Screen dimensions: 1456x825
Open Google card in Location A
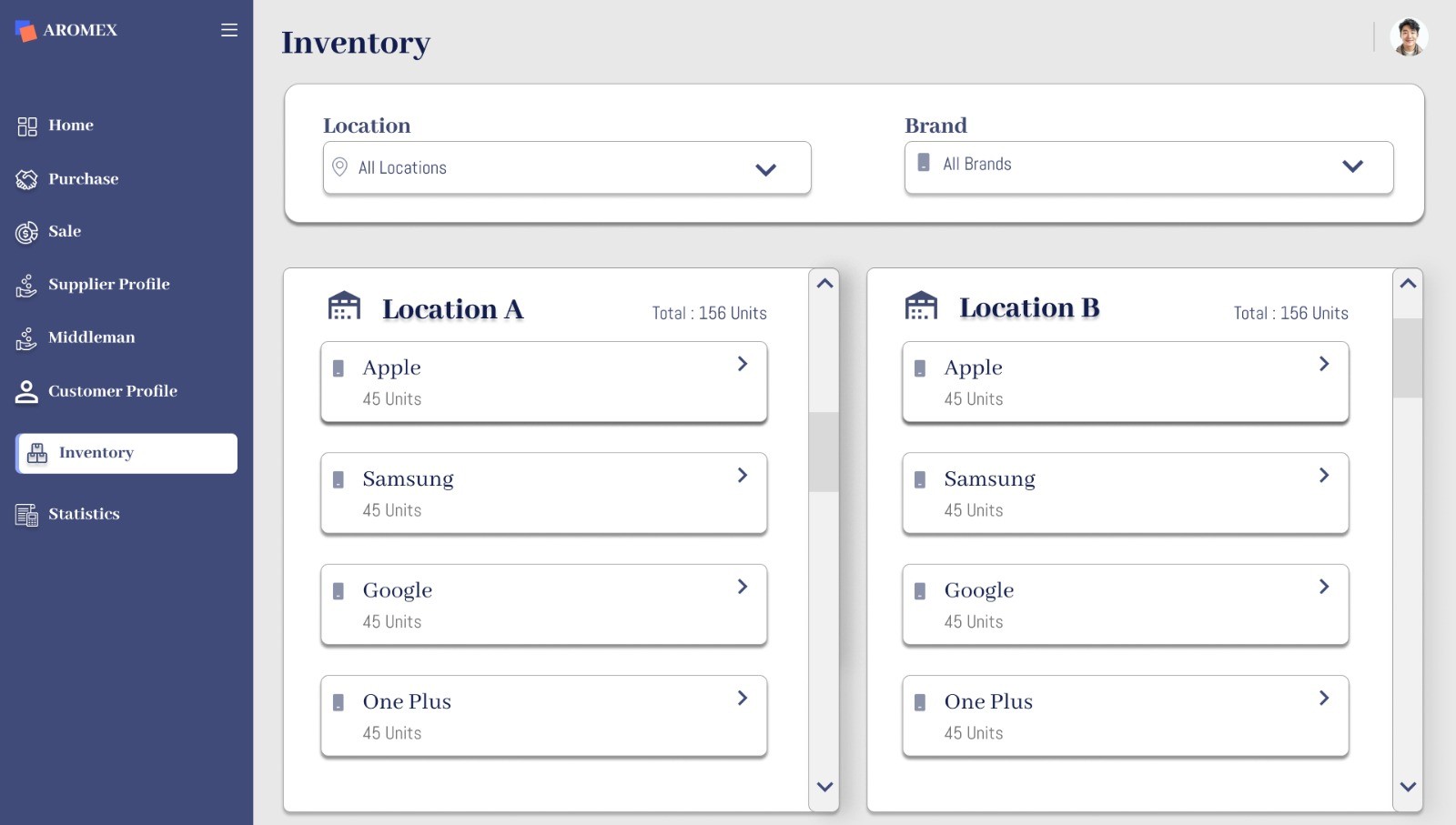(x=543, y=605)
